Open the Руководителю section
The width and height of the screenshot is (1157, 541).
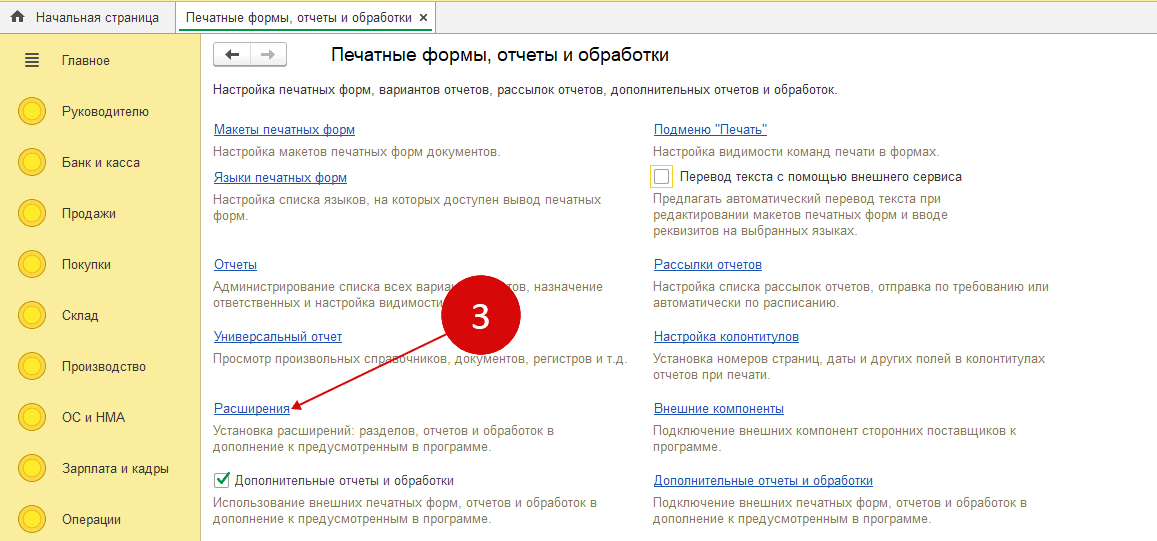click(106, 112)
